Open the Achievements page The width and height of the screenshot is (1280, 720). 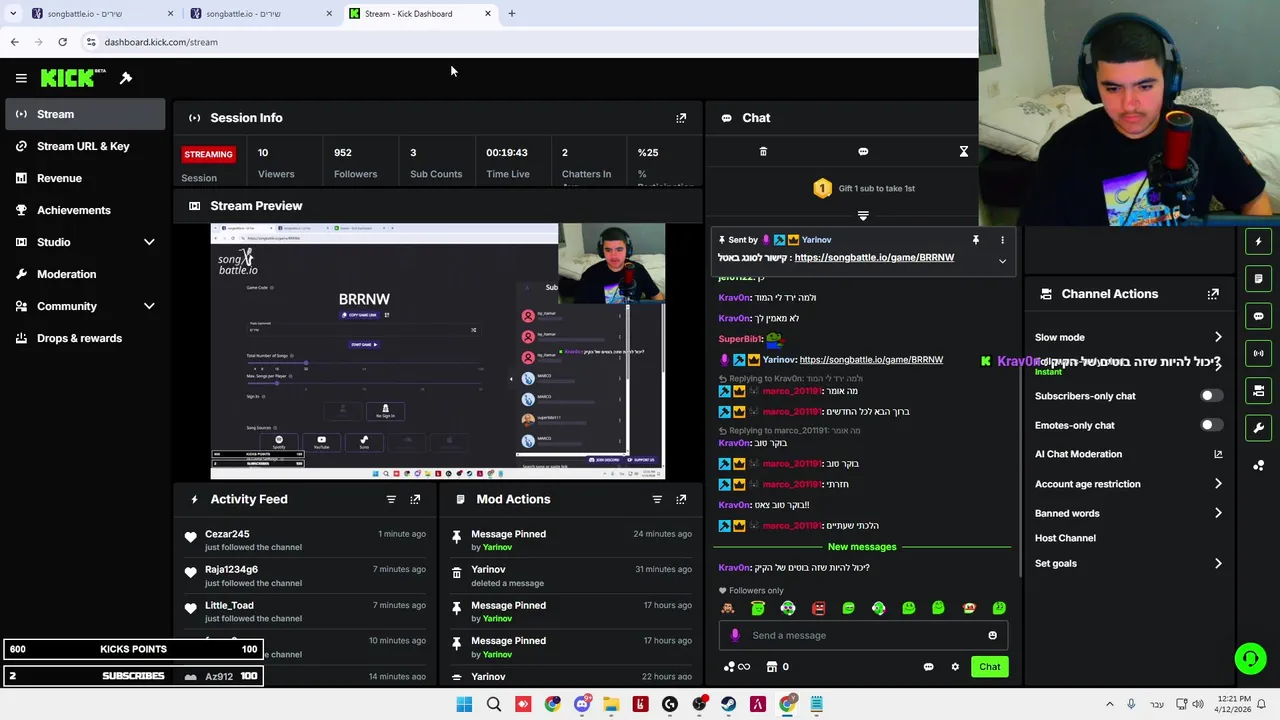85,210
